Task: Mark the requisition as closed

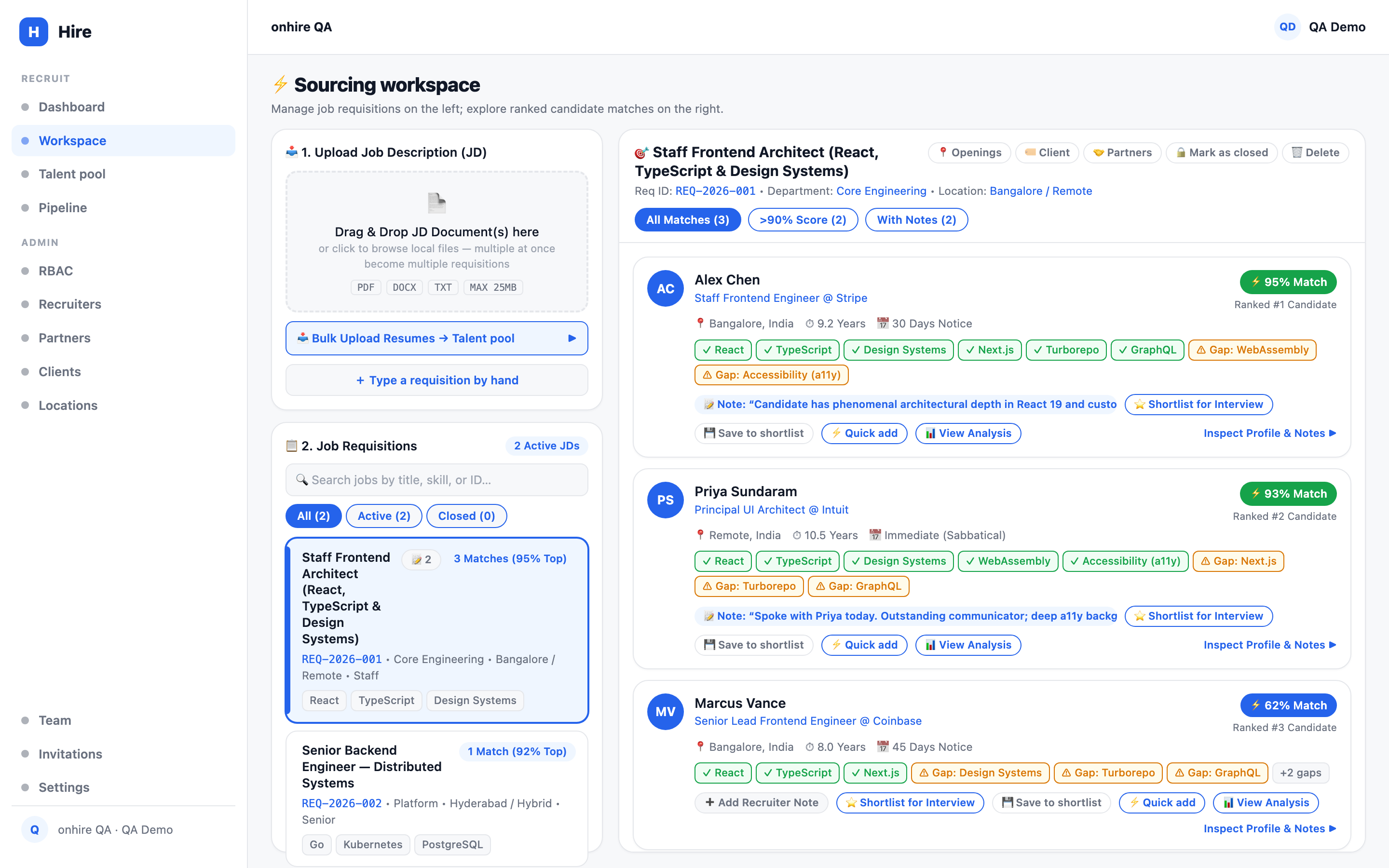Action: point(1221,153)
